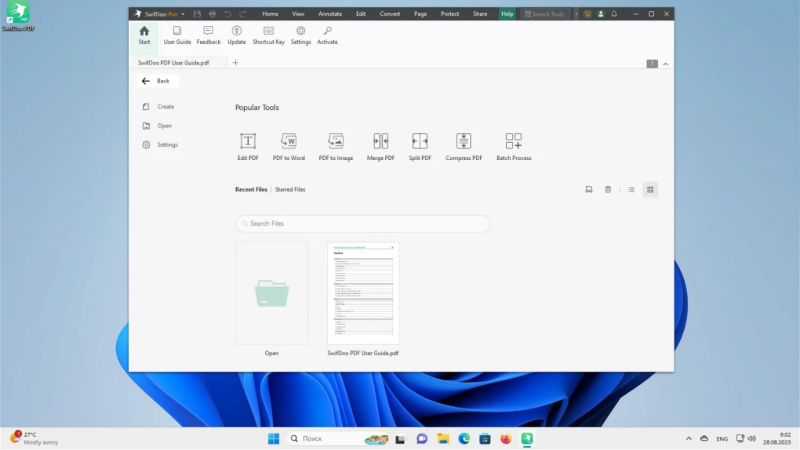Switch to list view
This screenshot has height=450, width=800.
pyautogui.click(x=631, y=189)
